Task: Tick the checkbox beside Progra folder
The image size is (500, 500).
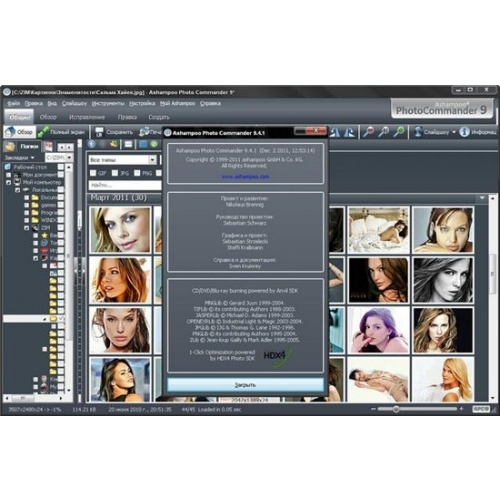Action: (61, 212)
